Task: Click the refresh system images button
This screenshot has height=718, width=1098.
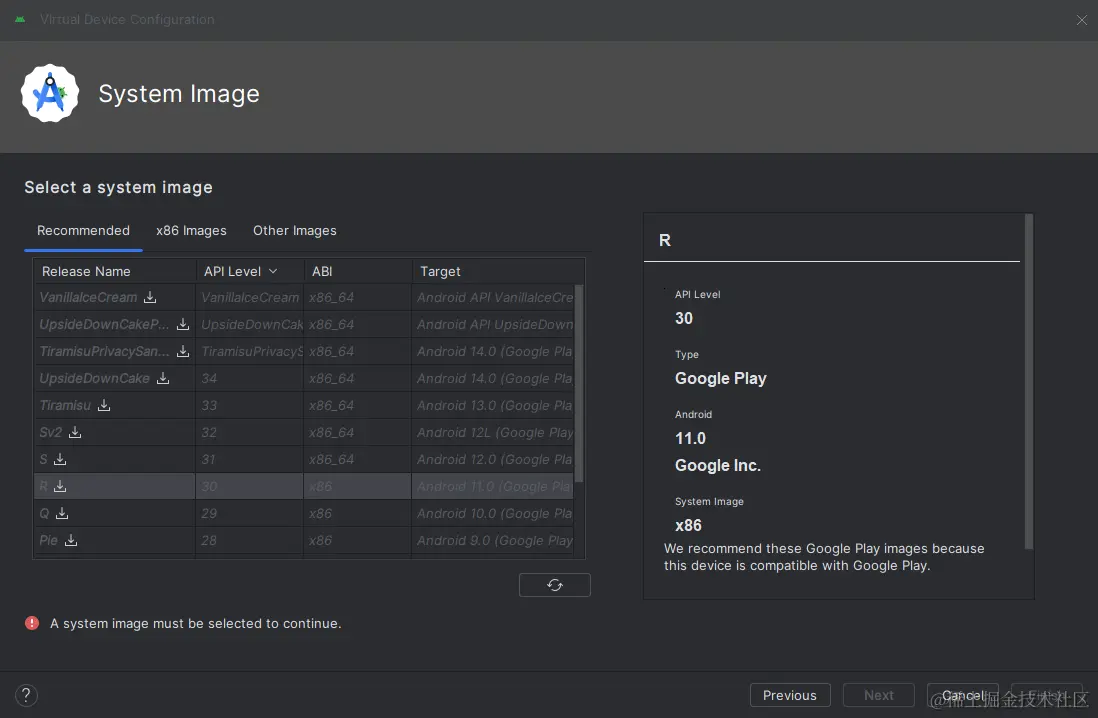Action: (x=555, y=585)
